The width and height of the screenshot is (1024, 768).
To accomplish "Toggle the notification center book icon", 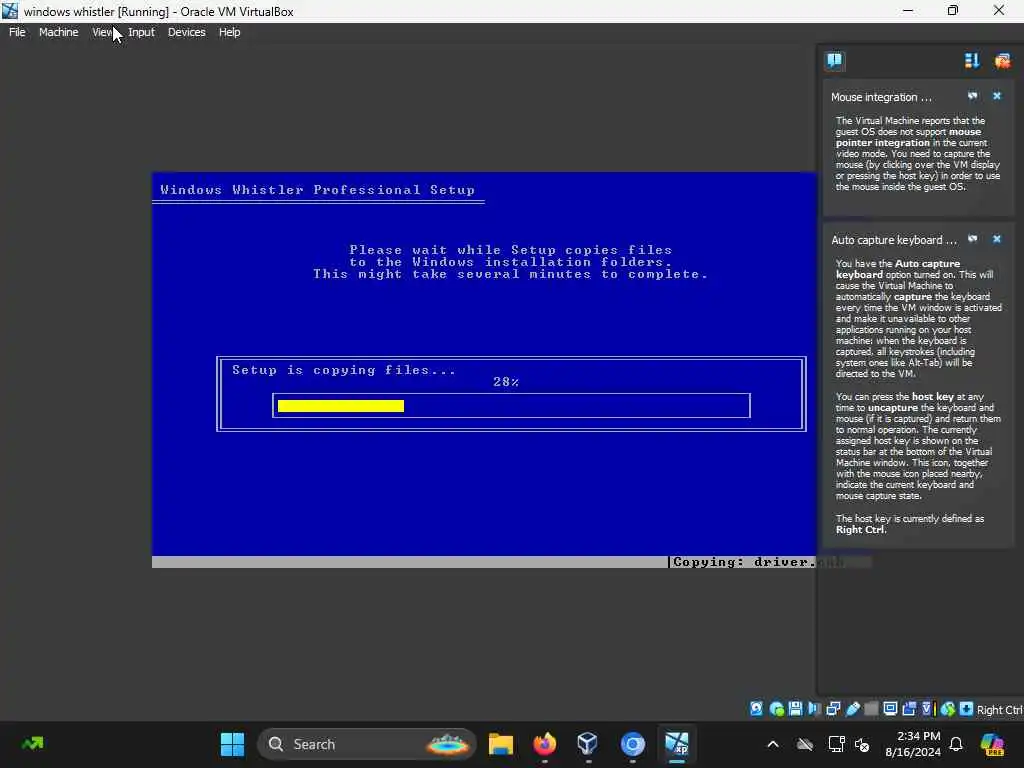I will pos(834,61).
